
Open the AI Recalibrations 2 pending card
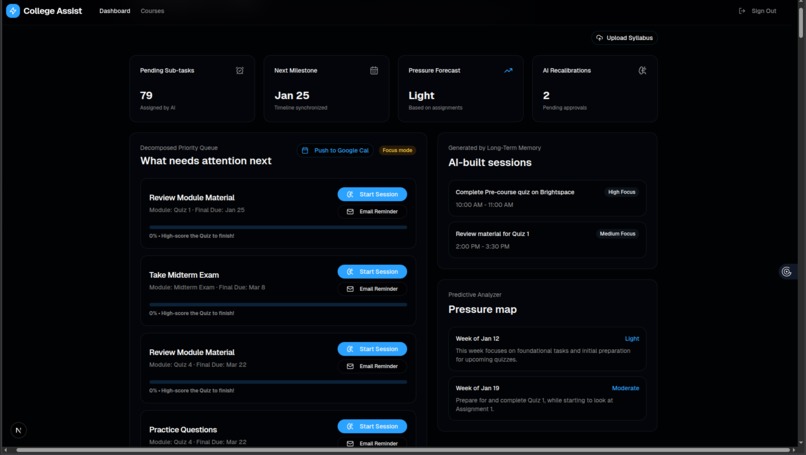point(595,89)
